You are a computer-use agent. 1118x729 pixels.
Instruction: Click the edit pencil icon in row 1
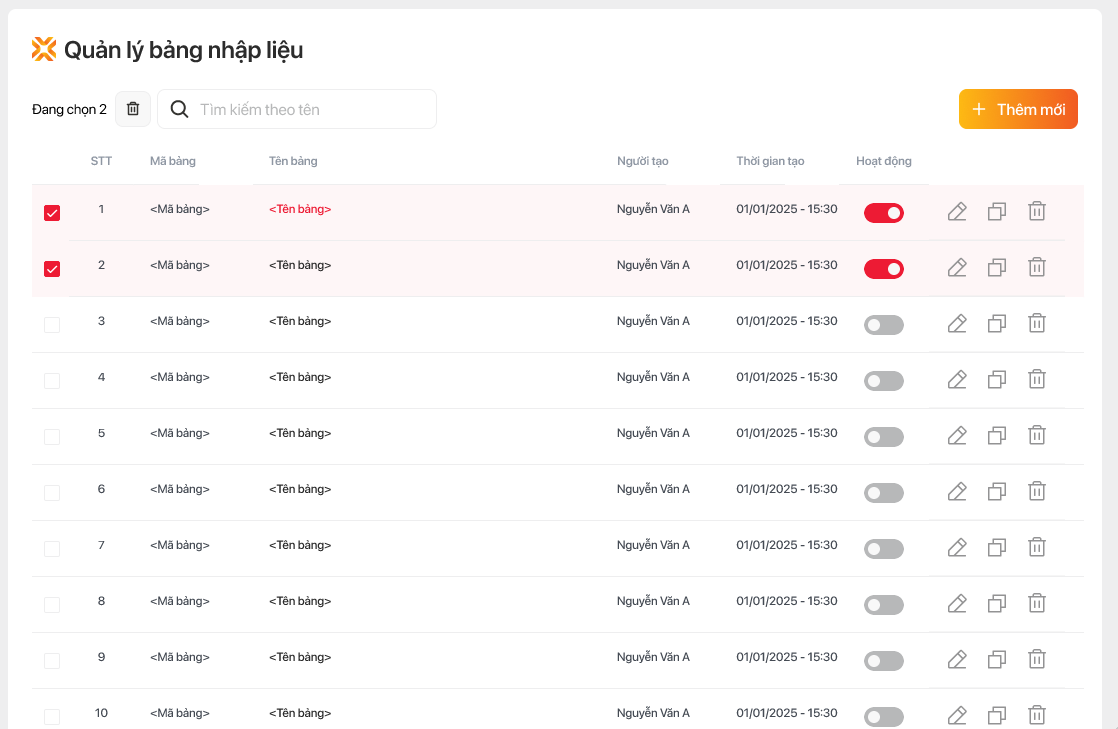[x=957, y=212]
